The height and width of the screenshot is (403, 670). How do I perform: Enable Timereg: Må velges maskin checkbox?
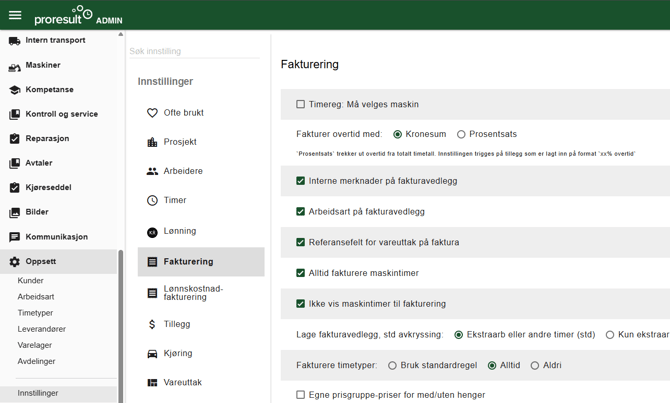(300, 104)
